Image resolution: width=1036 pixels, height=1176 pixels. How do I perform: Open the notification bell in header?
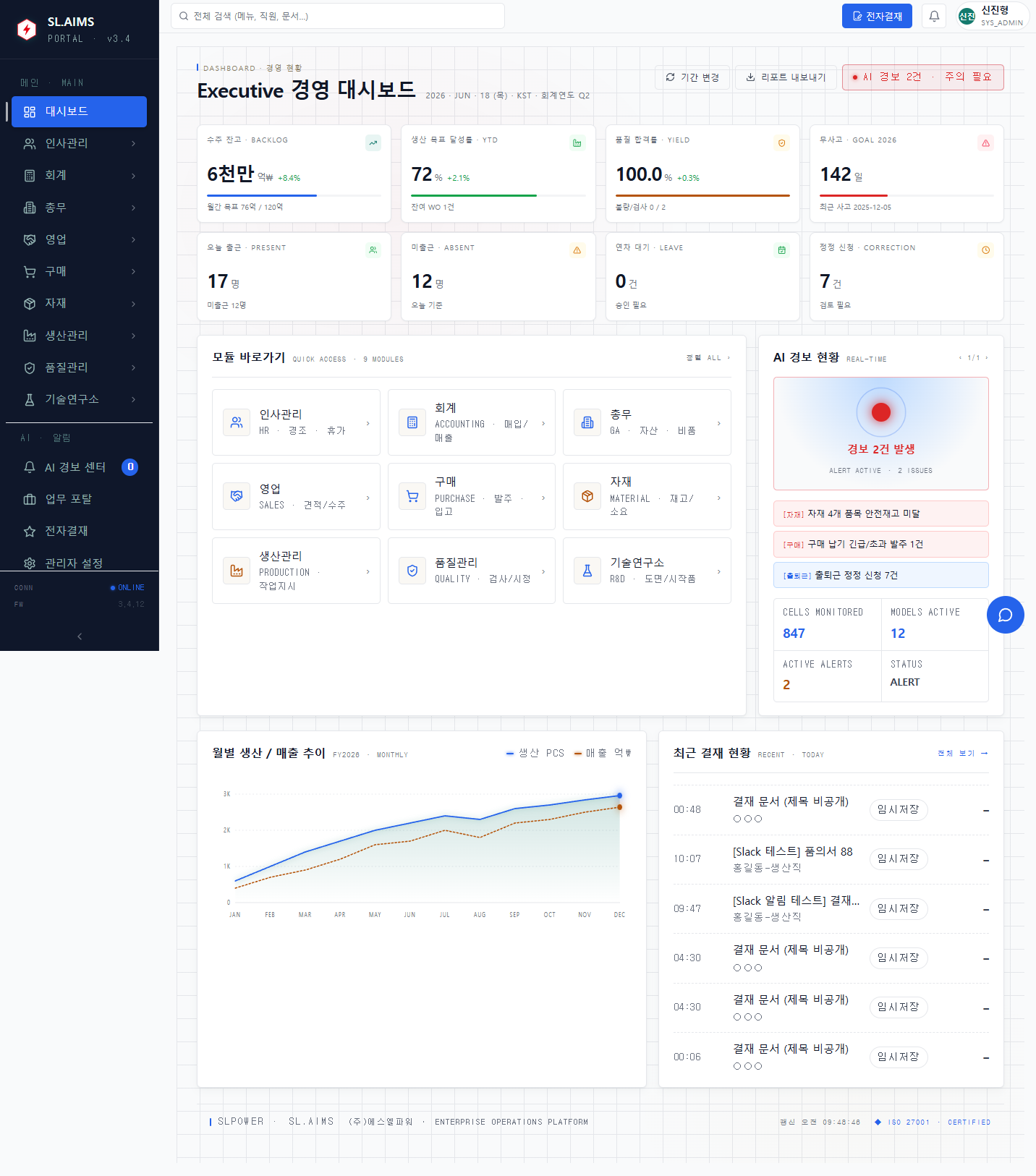[x=934, y=16]
